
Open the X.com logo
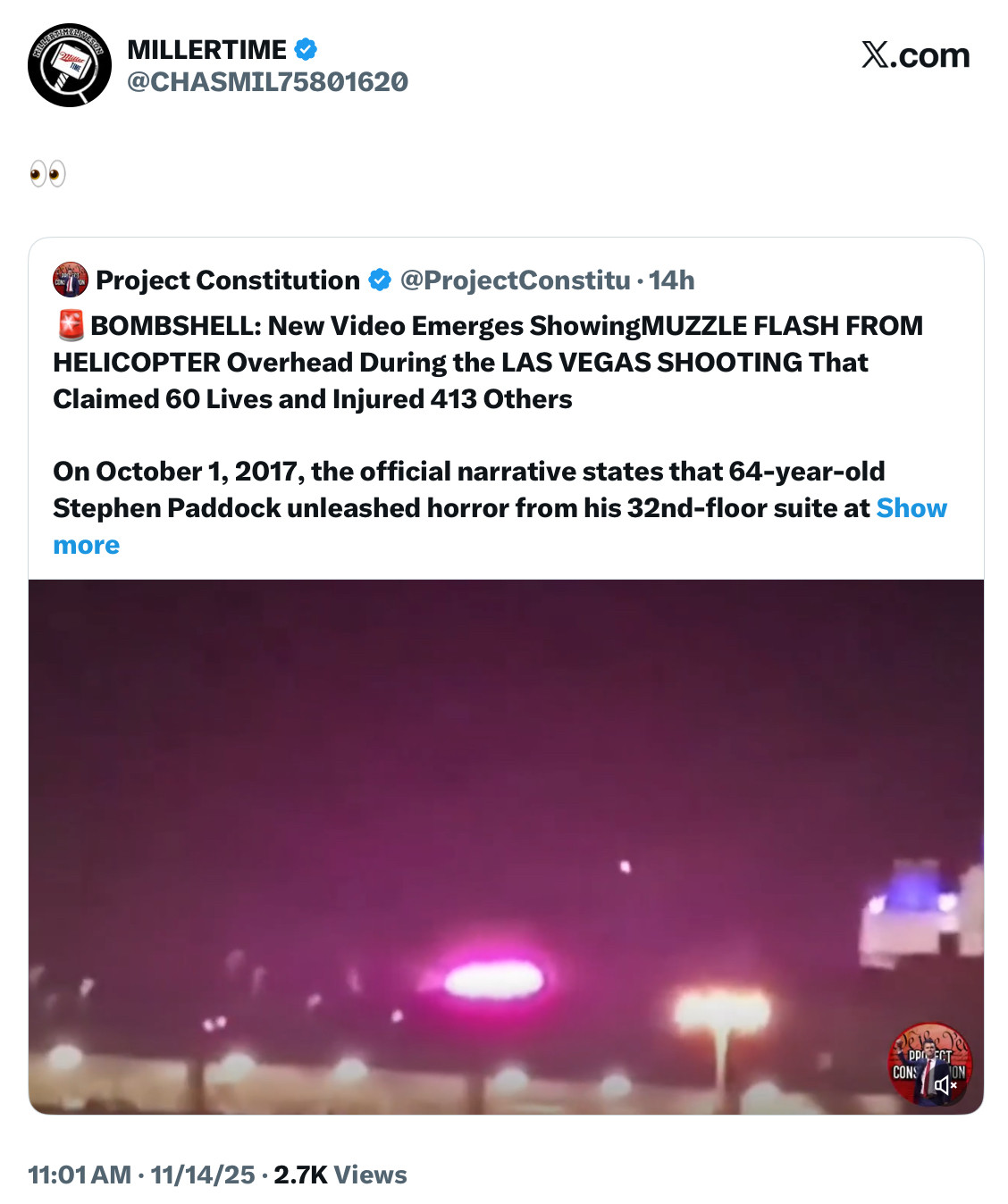coord(915,55)
